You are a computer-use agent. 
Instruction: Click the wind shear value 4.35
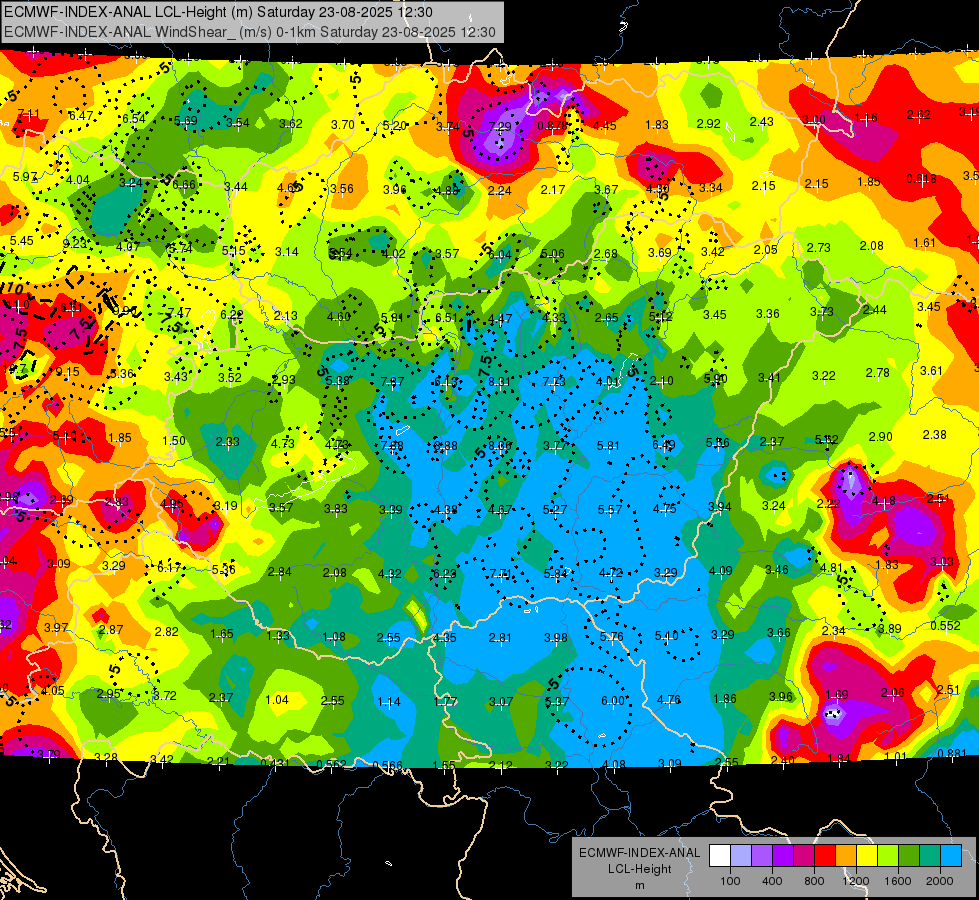click(445, 638)
